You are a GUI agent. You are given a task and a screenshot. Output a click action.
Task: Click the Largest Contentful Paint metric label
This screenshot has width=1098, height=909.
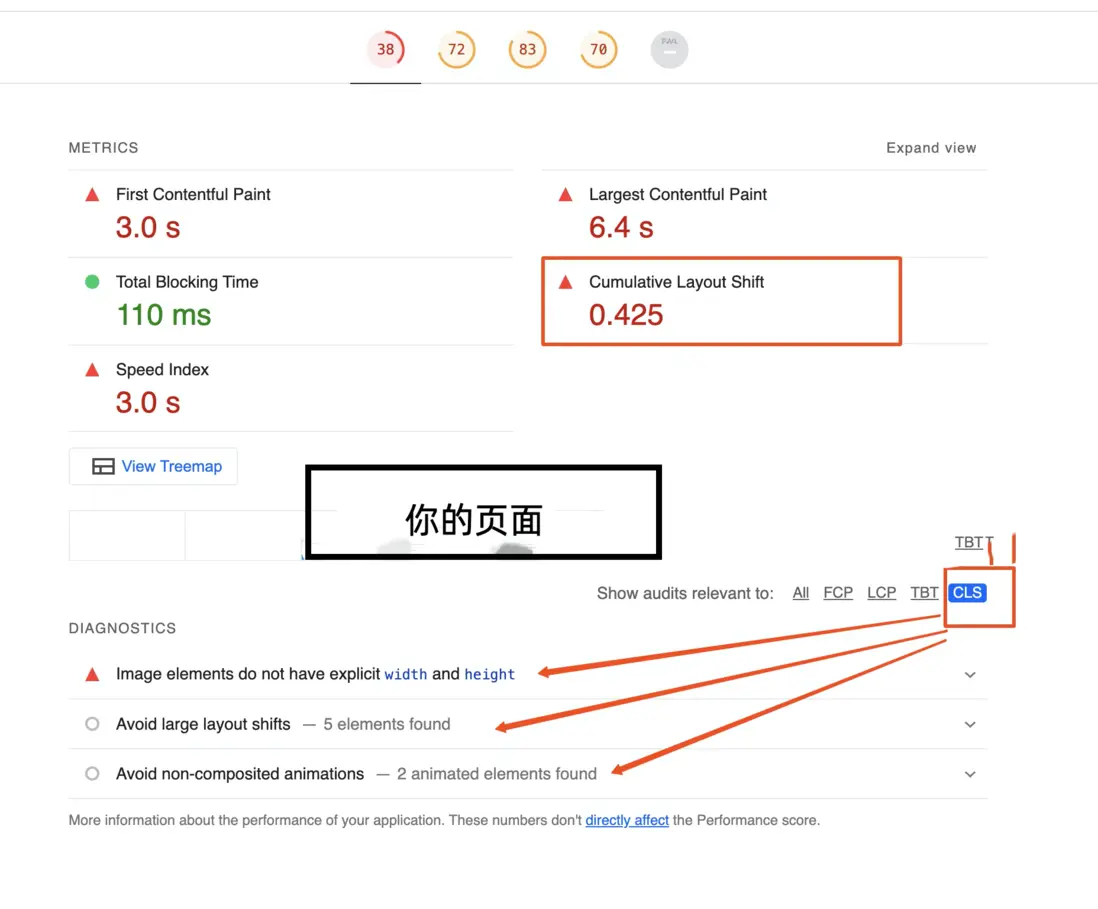(x=677, y=195)
